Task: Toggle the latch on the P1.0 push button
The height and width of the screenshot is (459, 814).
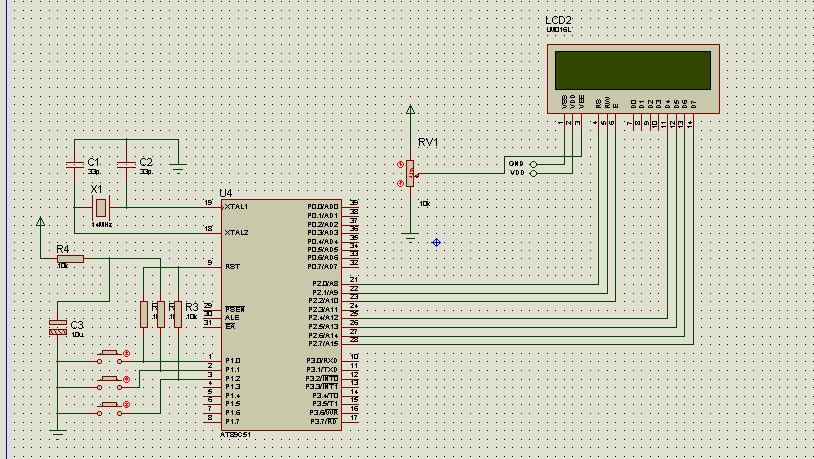Action: tap(126, 354)
